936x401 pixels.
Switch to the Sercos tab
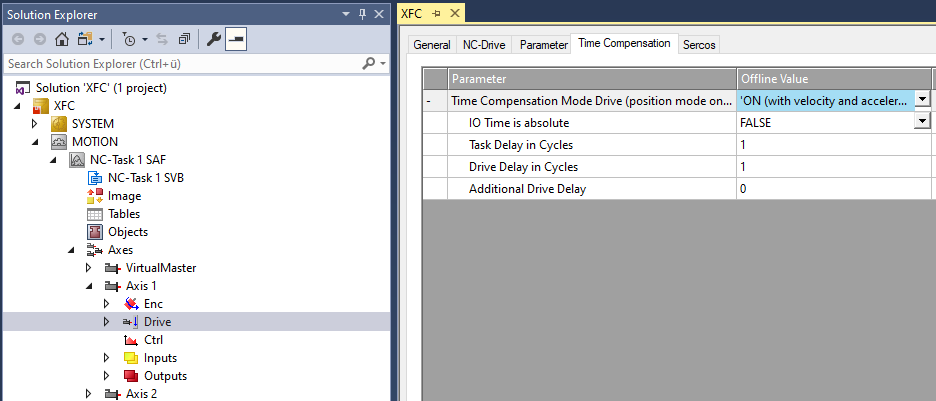click(x=699, y=45)
